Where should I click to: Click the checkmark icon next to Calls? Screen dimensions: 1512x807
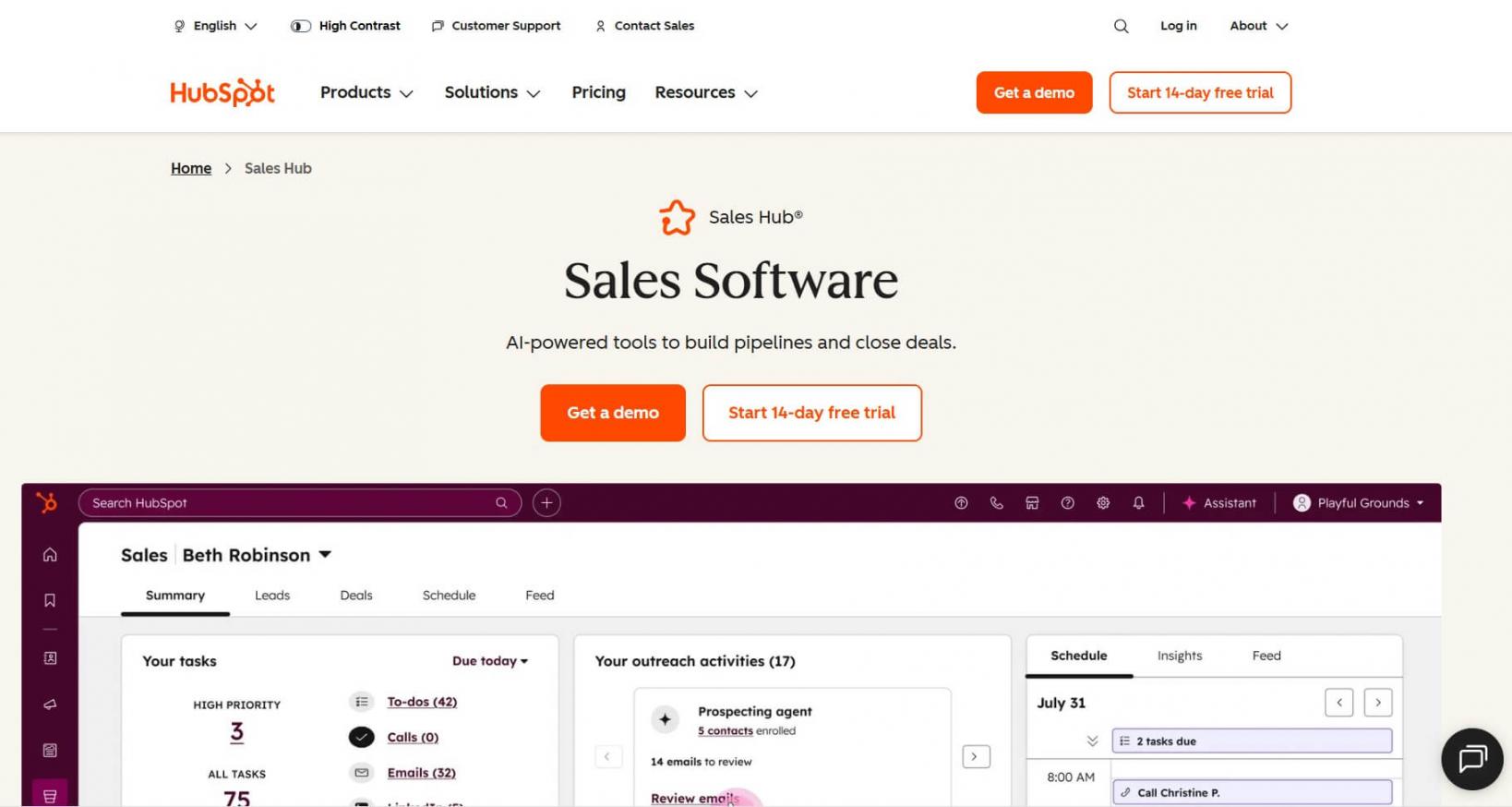361,737
